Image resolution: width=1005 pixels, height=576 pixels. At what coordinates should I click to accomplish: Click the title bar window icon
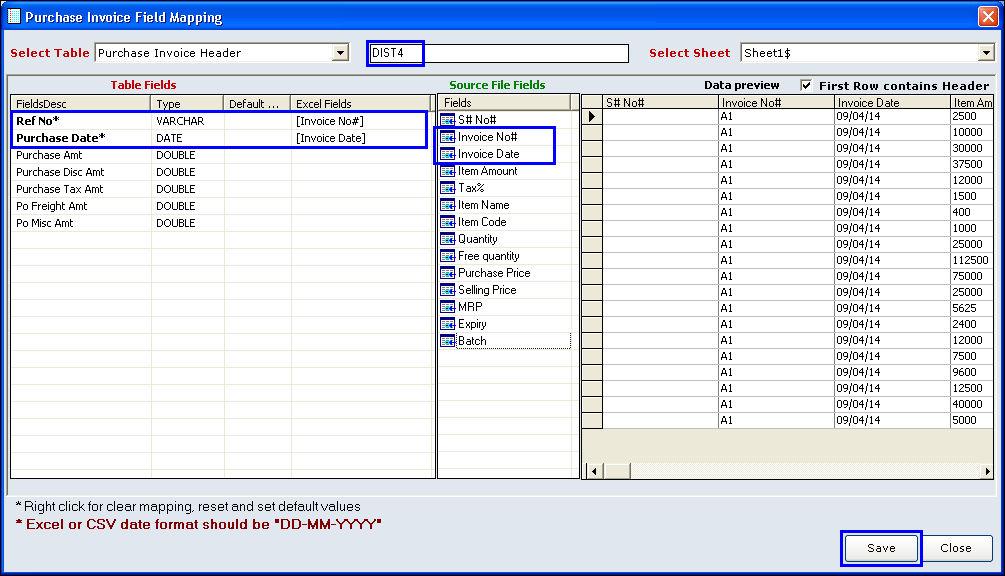[13, 16]
